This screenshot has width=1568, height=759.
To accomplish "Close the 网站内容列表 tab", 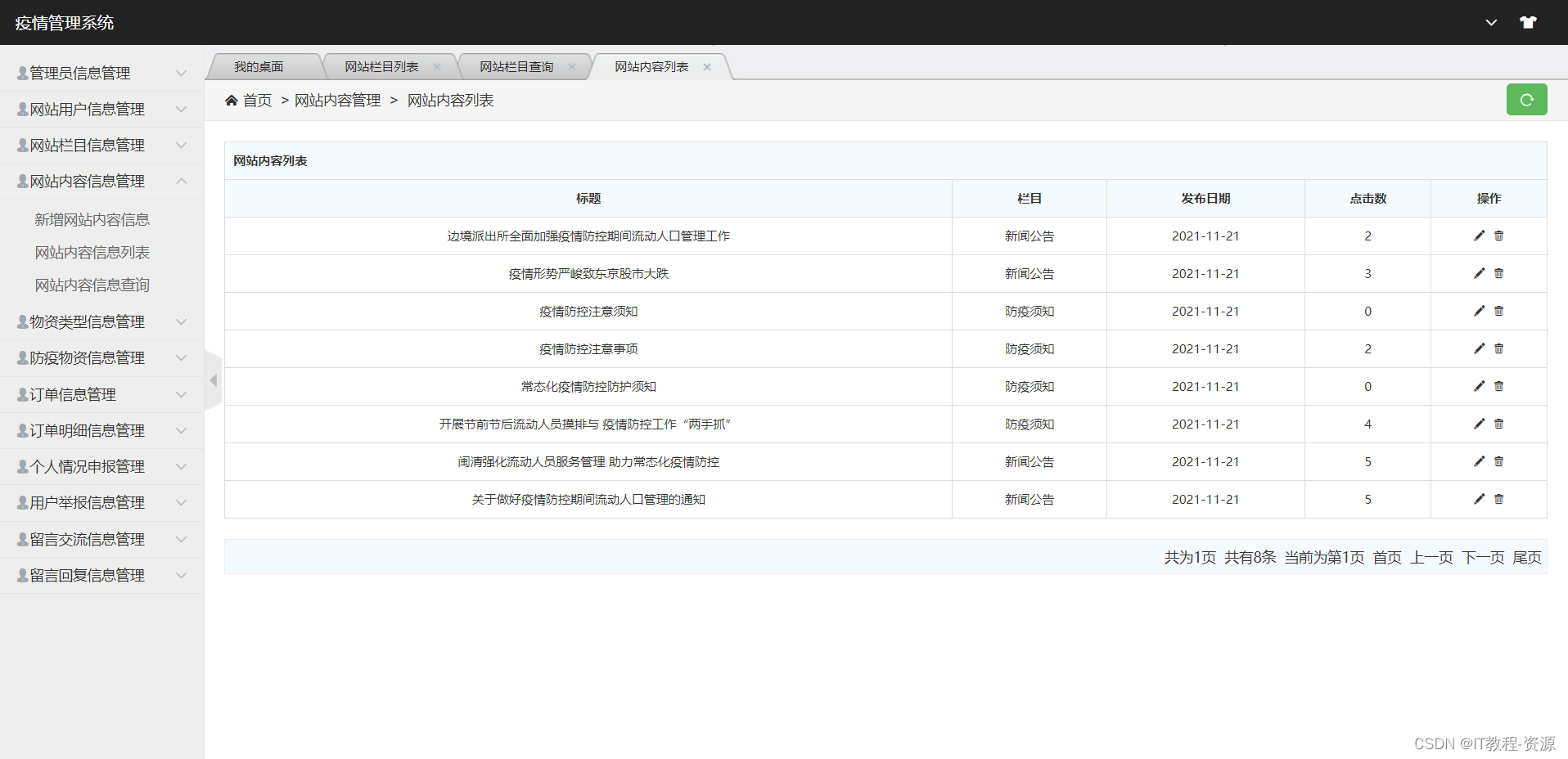I will (x=707, y=67).
